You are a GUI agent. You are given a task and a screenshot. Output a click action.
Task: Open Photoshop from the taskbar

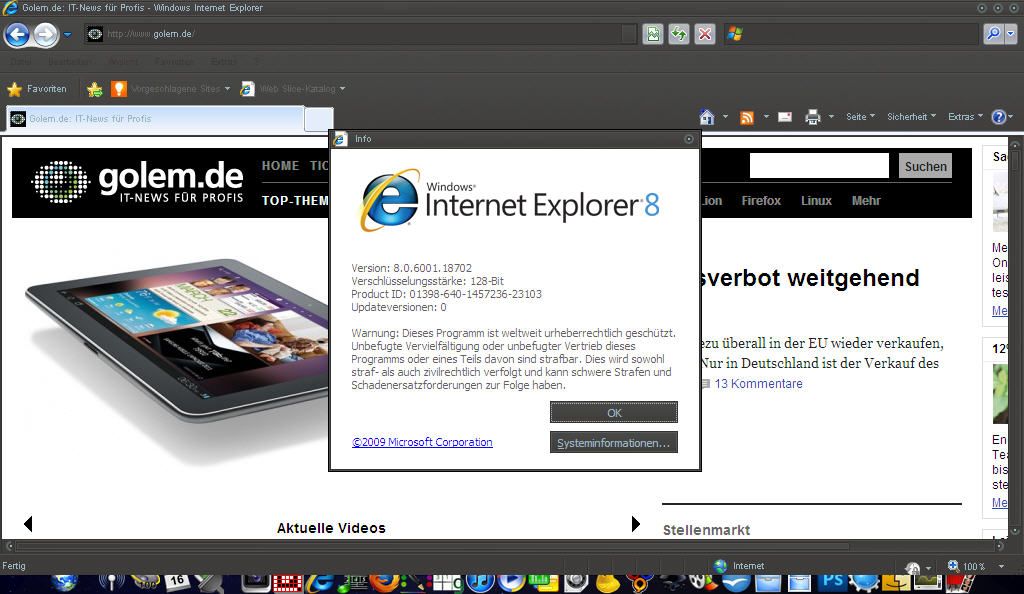831,582
